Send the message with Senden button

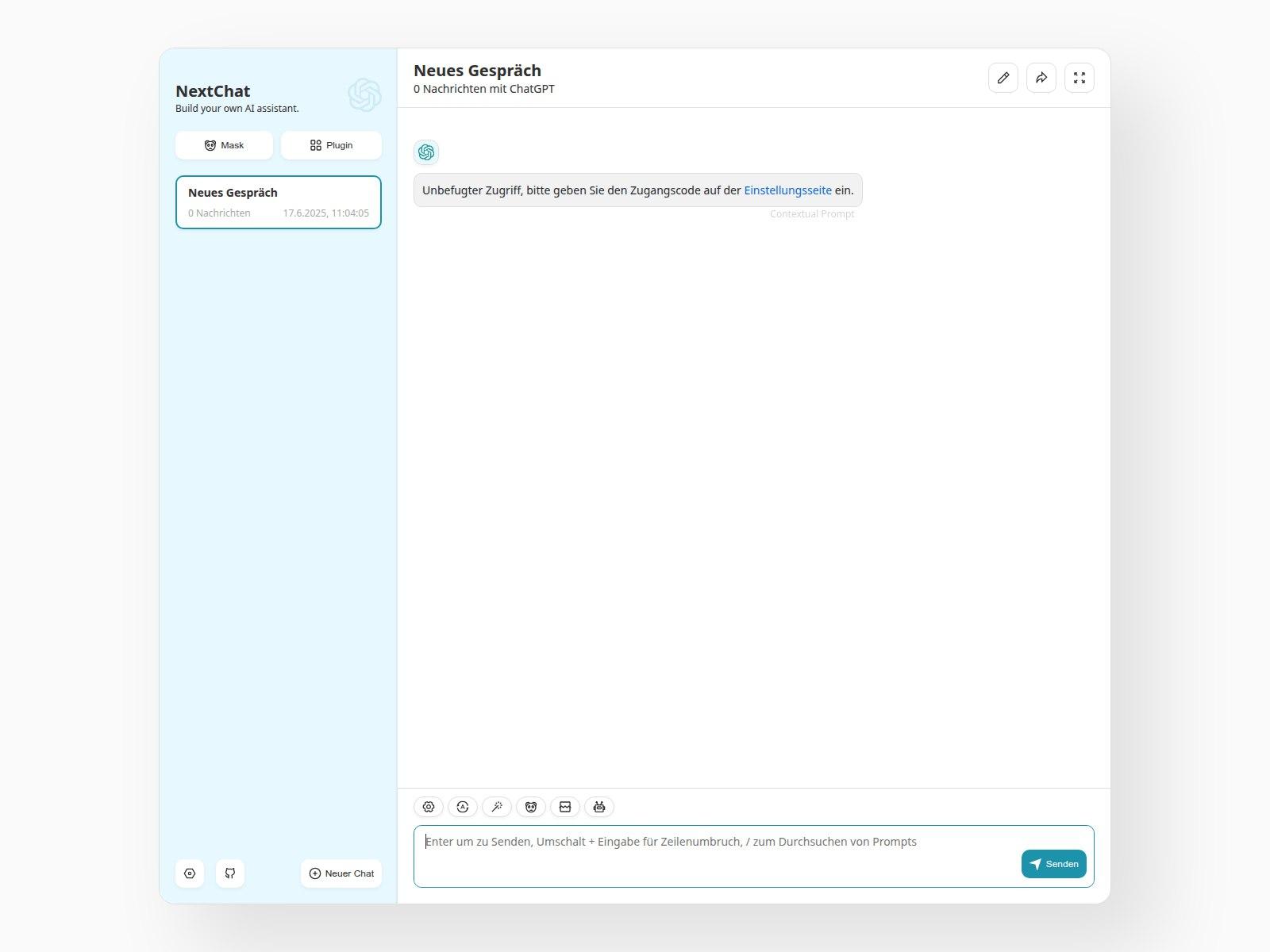click(x=1054, y=864)
